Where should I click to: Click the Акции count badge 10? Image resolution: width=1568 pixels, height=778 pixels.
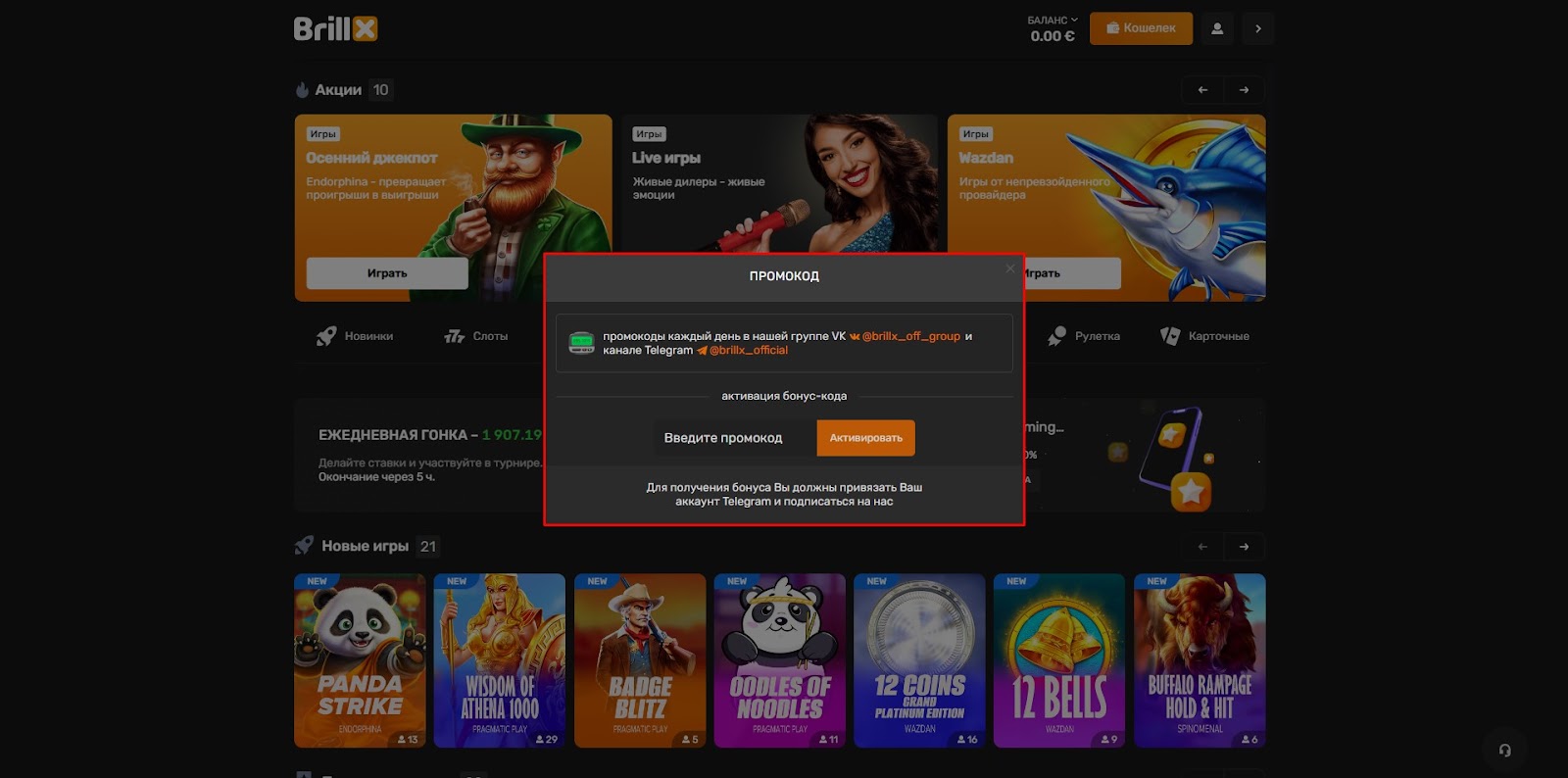[380, 90]
